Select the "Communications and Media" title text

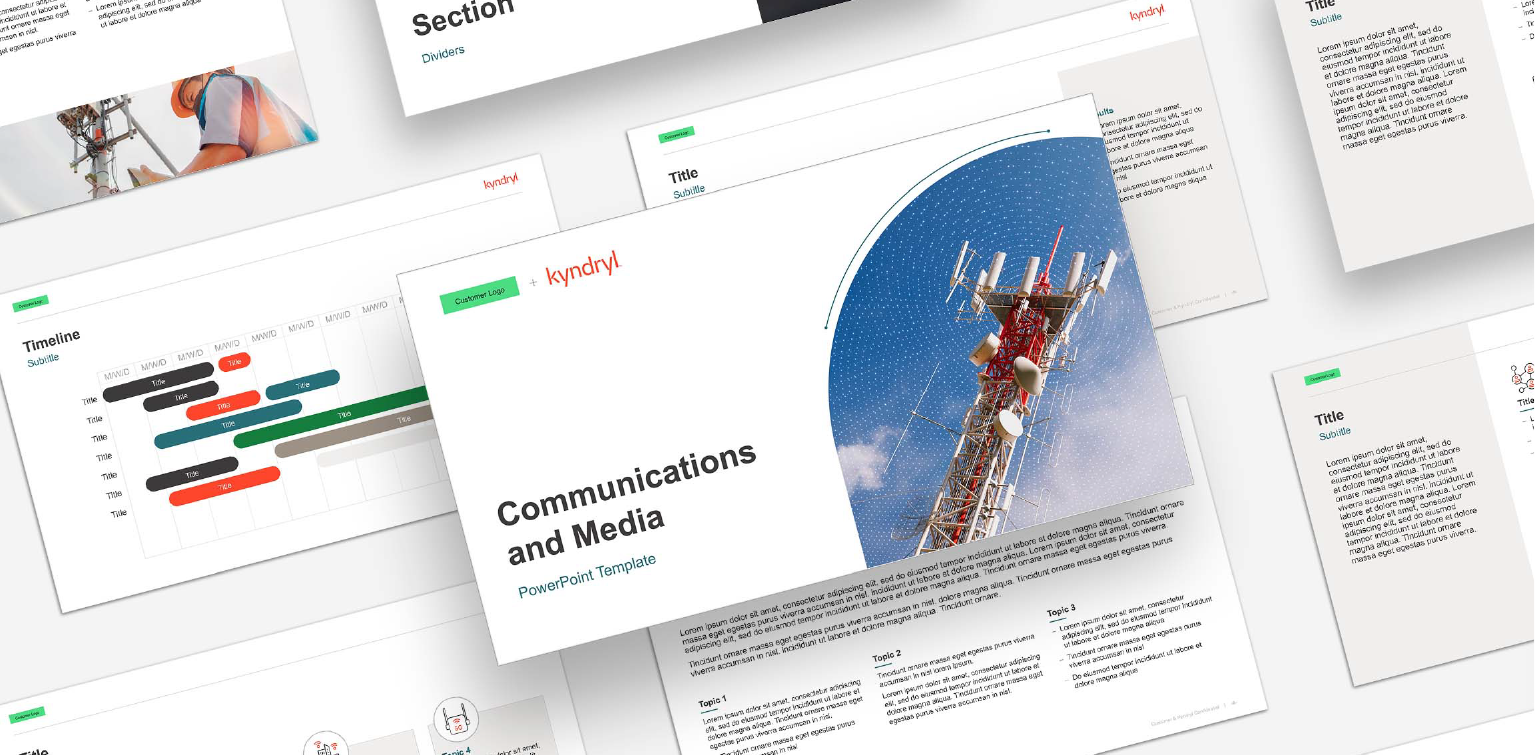(x=625, y=502)
